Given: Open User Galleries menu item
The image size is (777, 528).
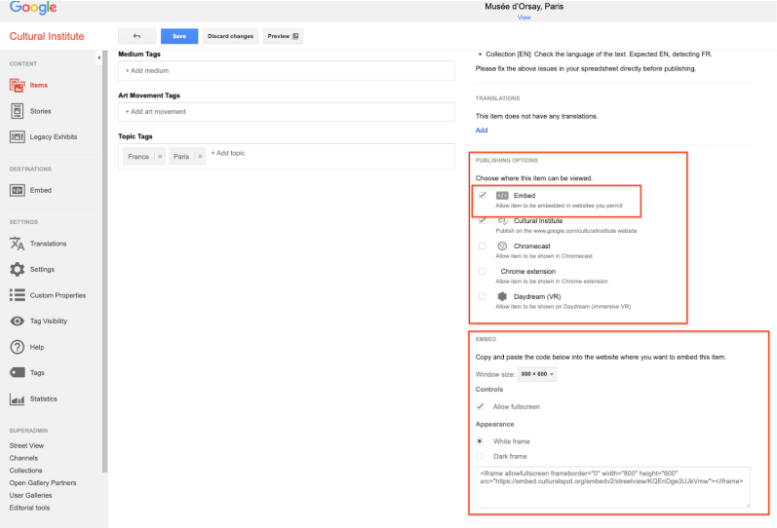Looking at the screenshot, I should tap(31, 495).
